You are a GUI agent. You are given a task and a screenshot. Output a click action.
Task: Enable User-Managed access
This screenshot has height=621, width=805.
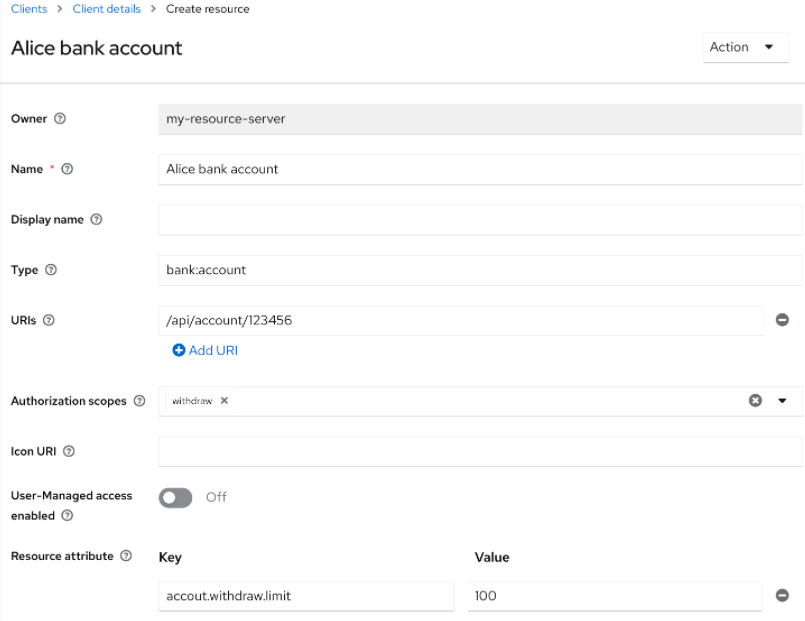point(175,497)
